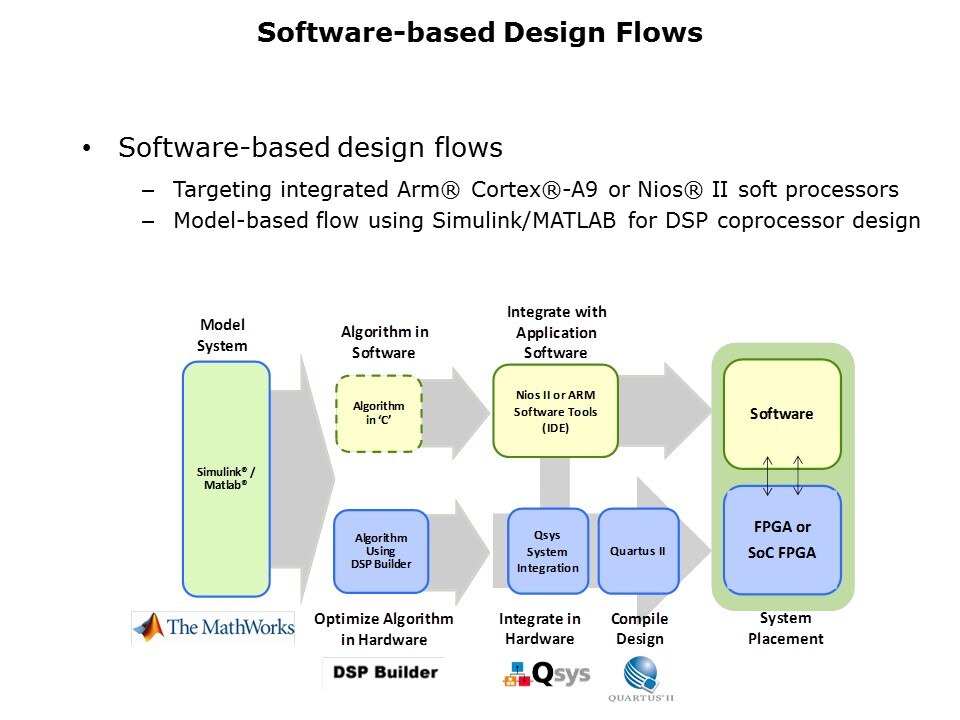Click the Quartus II block
Viewport: 960px width, 720px height.
[x=638, y=551]
